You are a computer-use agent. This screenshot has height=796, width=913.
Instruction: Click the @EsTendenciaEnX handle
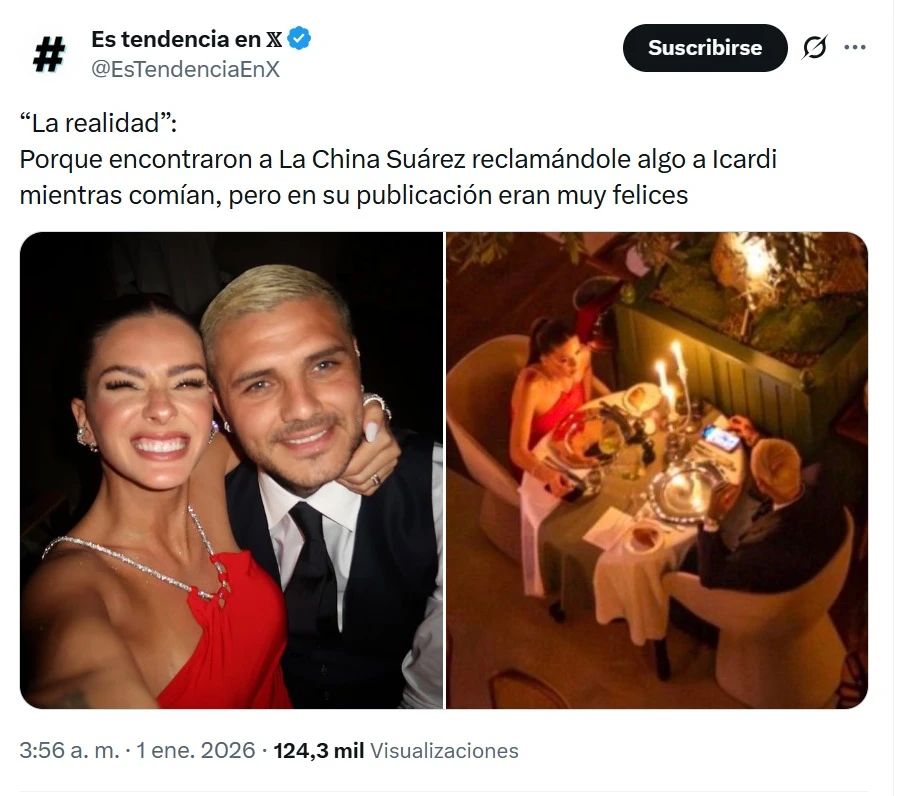[186, 69]
